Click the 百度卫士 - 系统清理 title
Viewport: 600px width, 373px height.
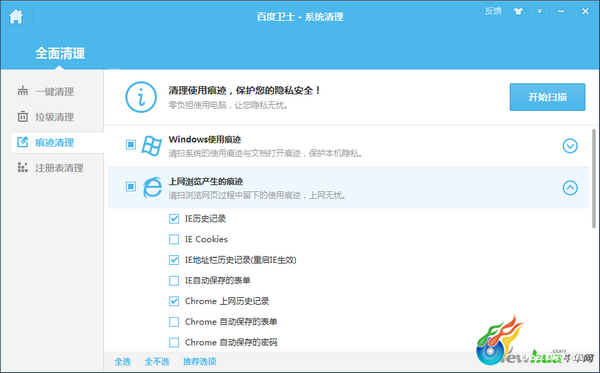[x=300, y=17]
